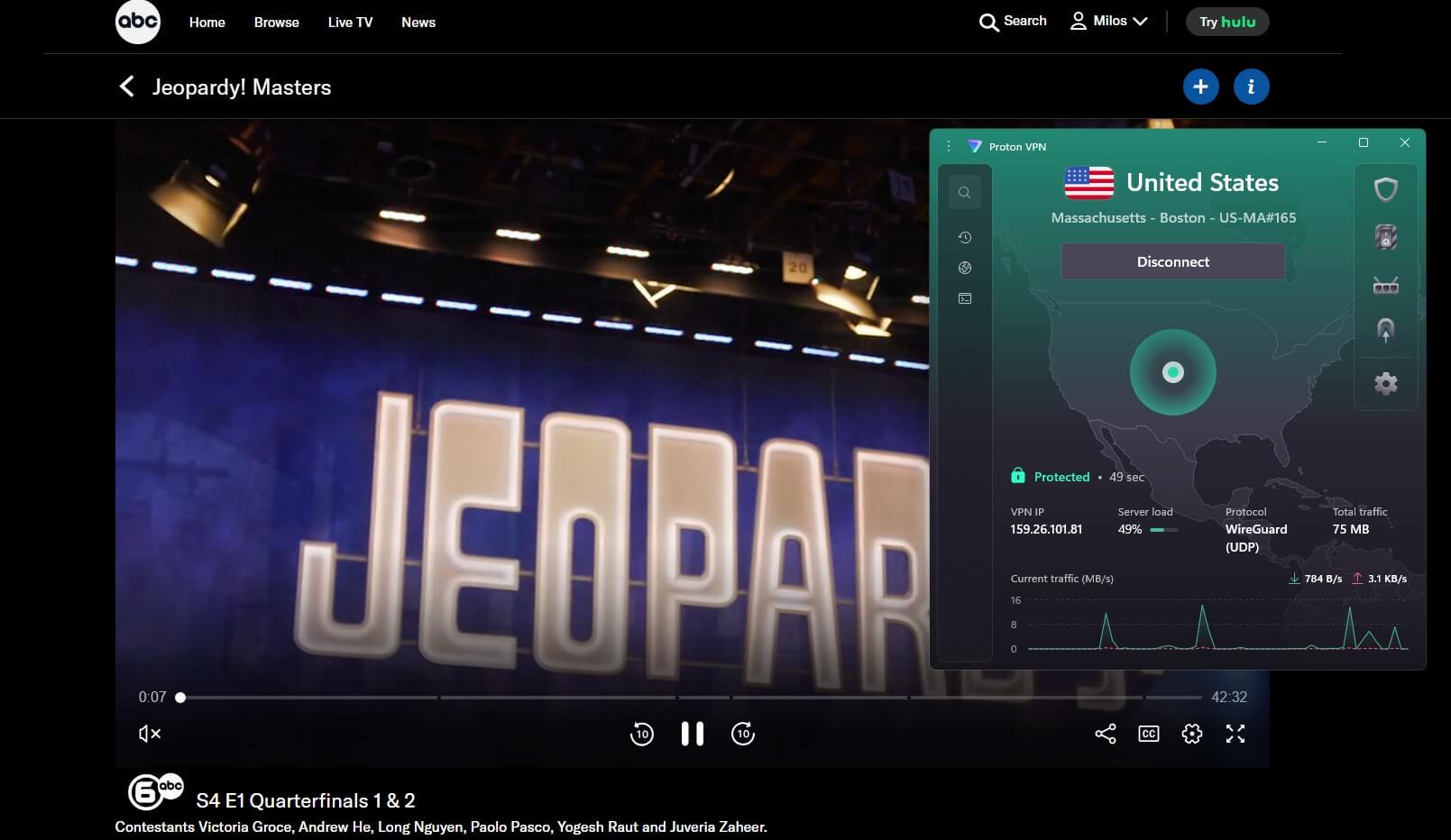This screenshot has width=1451, height=840.
Task: Click the Proton VPN logo in title bar
Action: (x=974, y=146)
